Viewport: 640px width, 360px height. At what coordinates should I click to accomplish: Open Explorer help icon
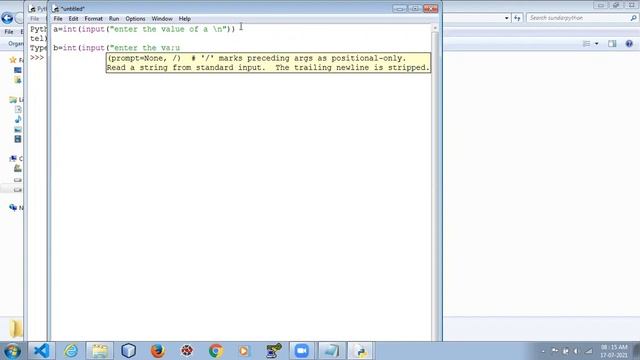[629, 44]
